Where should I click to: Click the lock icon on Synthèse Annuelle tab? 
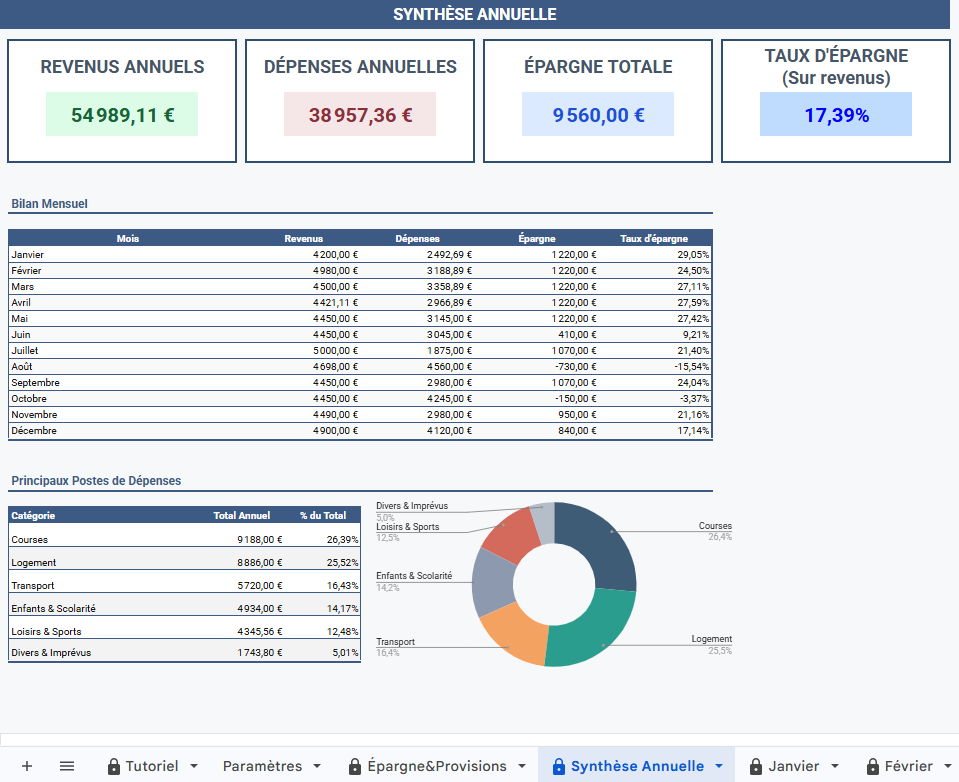coord(558,766)
